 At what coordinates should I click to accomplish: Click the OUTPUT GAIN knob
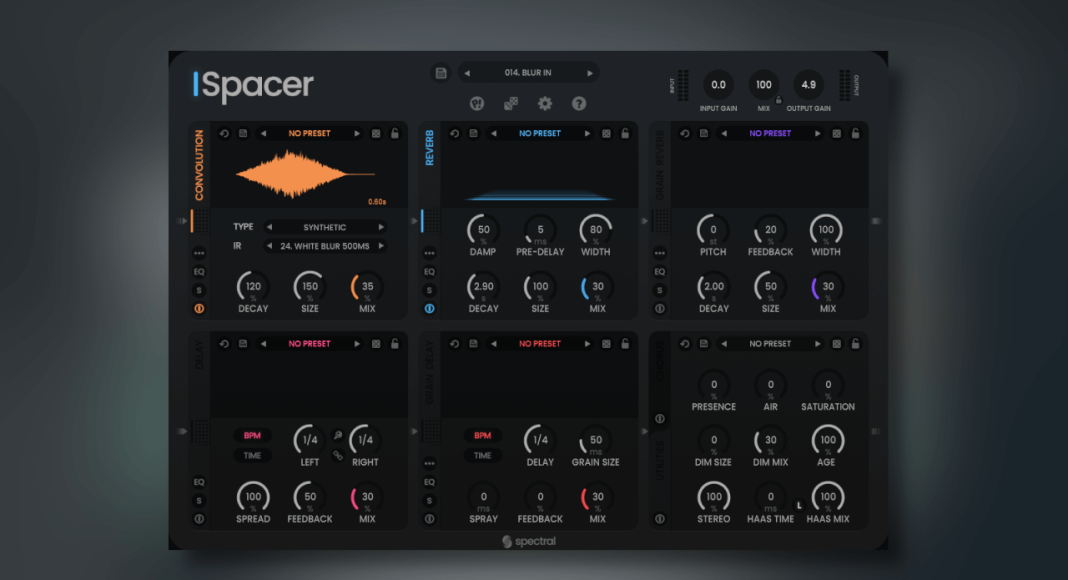(x=808, y=85)
